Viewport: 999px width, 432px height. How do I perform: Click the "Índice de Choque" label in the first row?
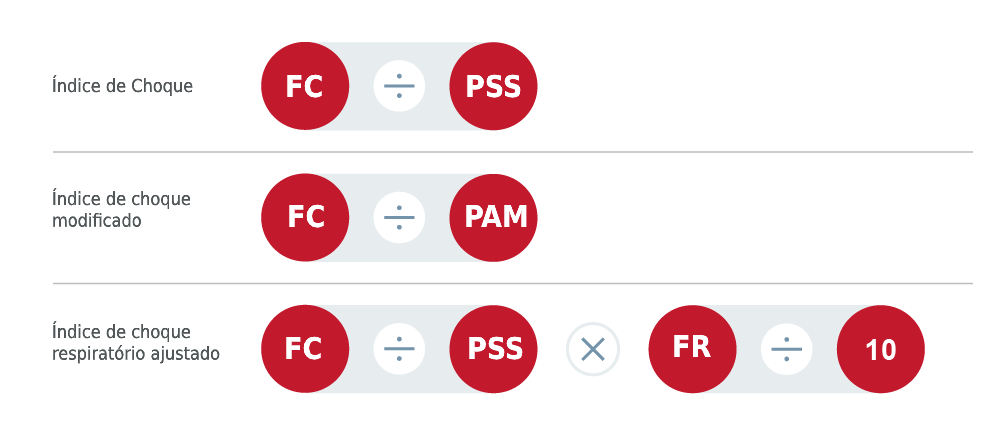tap(122, 86)
